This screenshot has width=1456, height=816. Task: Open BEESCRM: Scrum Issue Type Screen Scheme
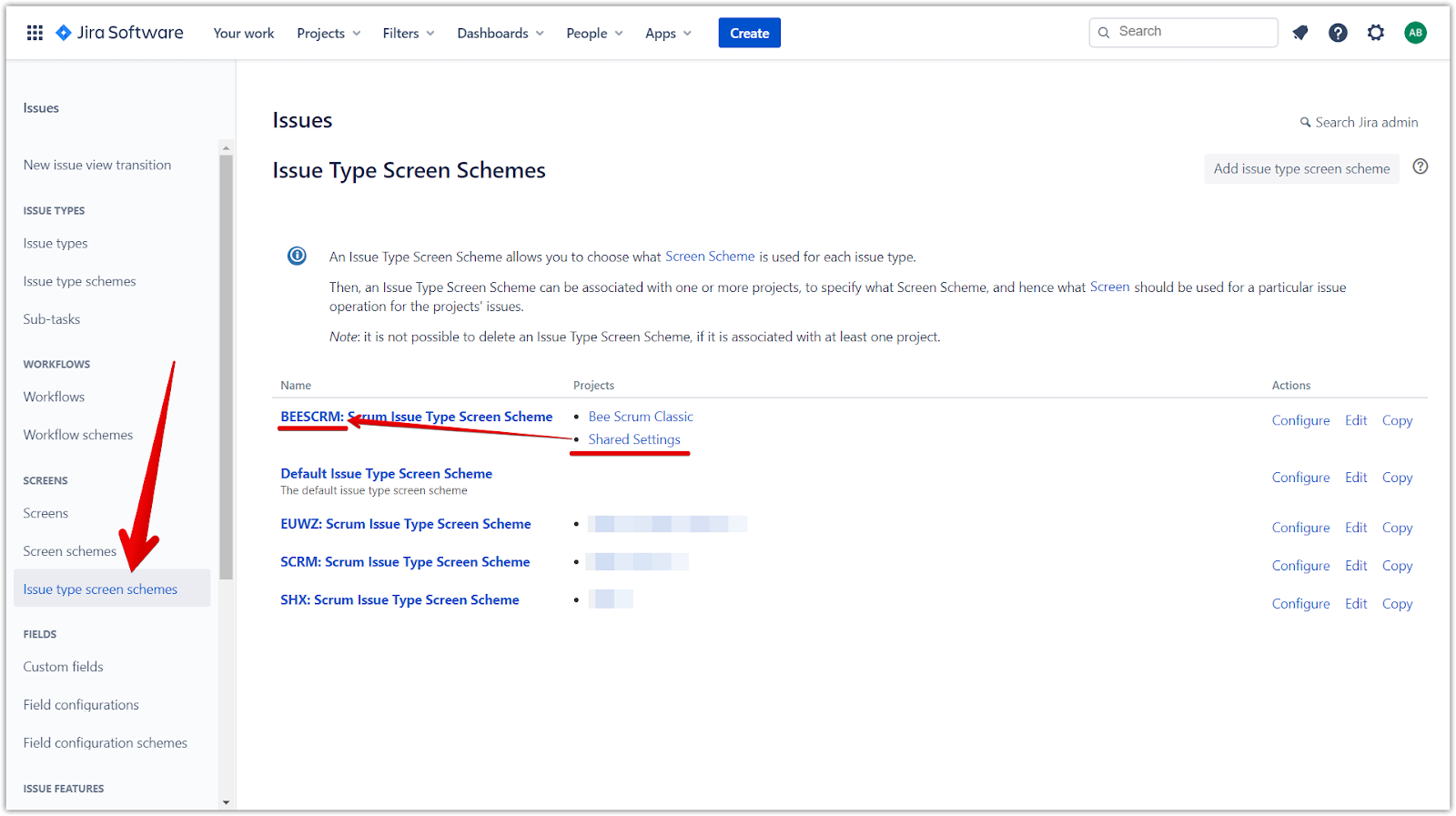(x=417, y=417)
